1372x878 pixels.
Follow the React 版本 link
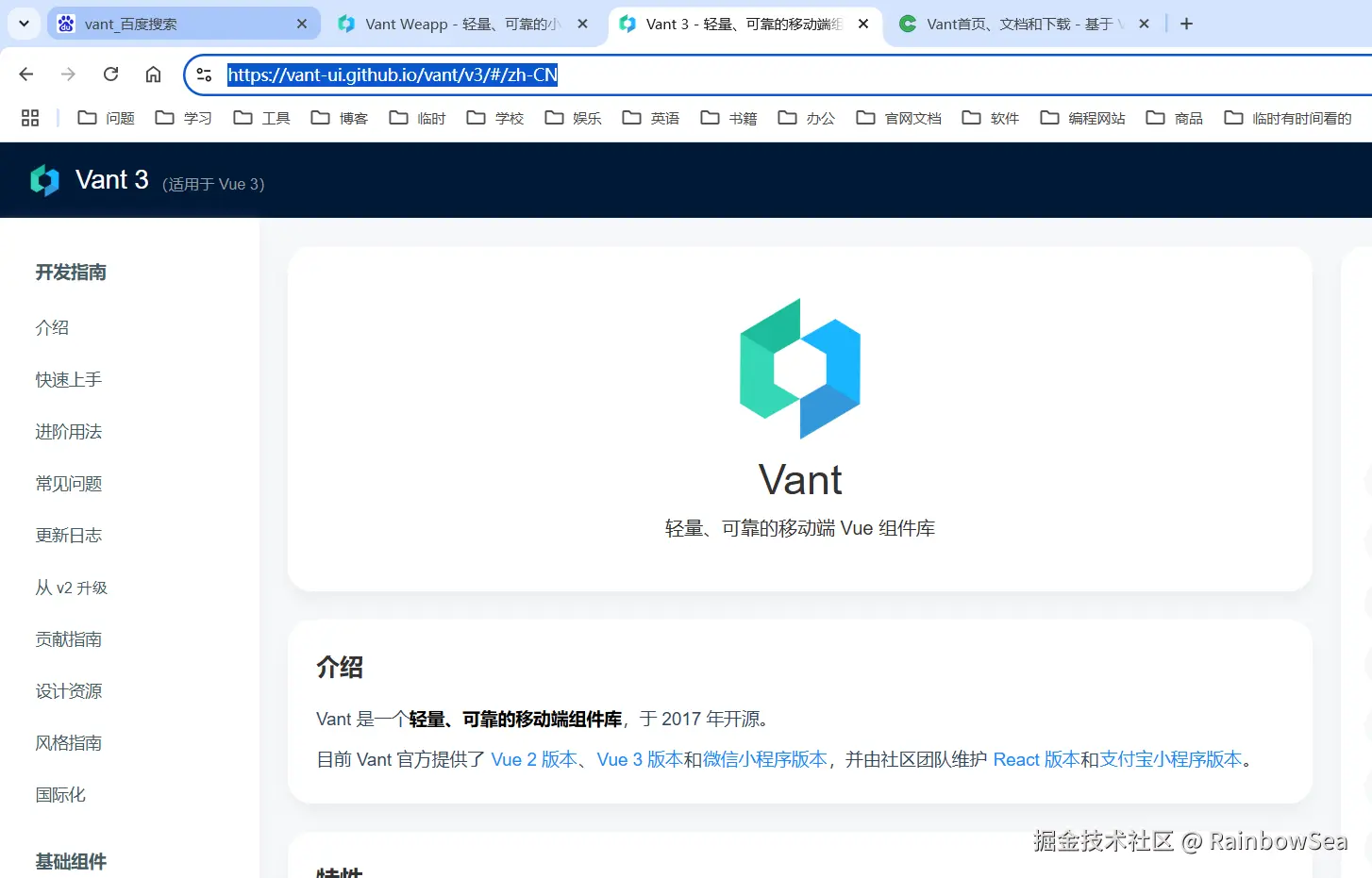click(x=1036, y=759)
